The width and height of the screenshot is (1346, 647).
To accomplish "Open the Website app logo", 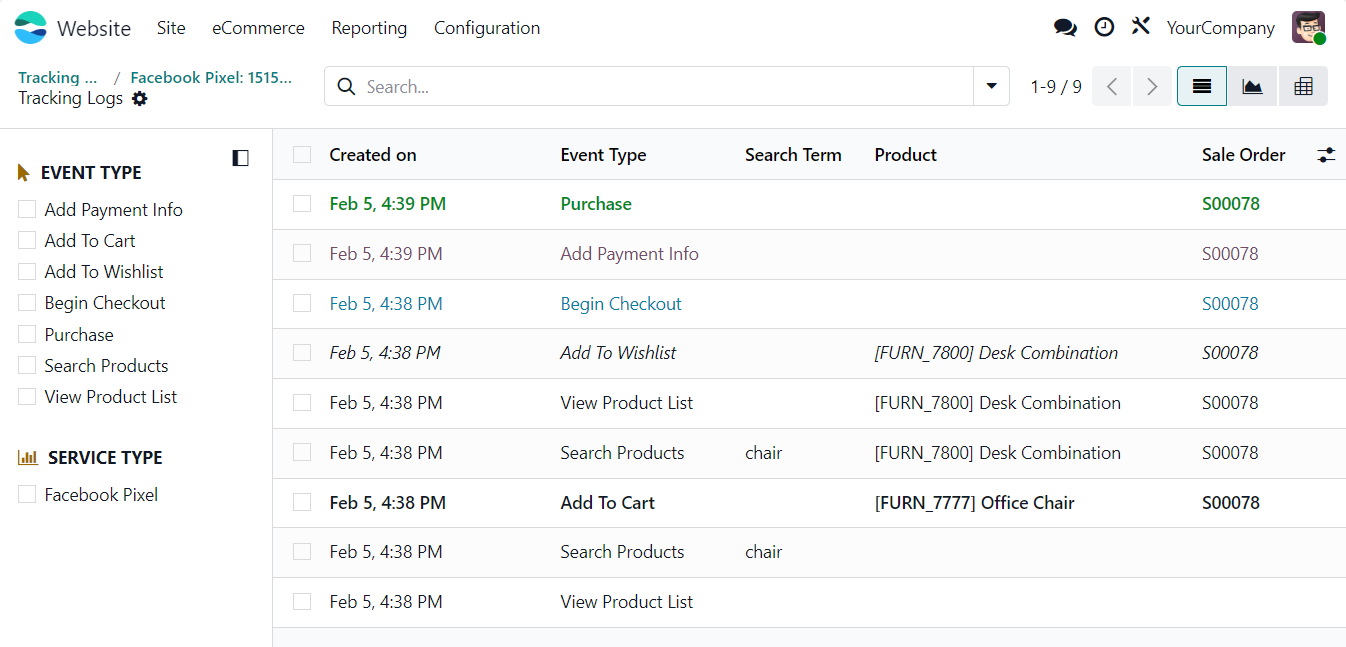I will (x=31, y=28).
